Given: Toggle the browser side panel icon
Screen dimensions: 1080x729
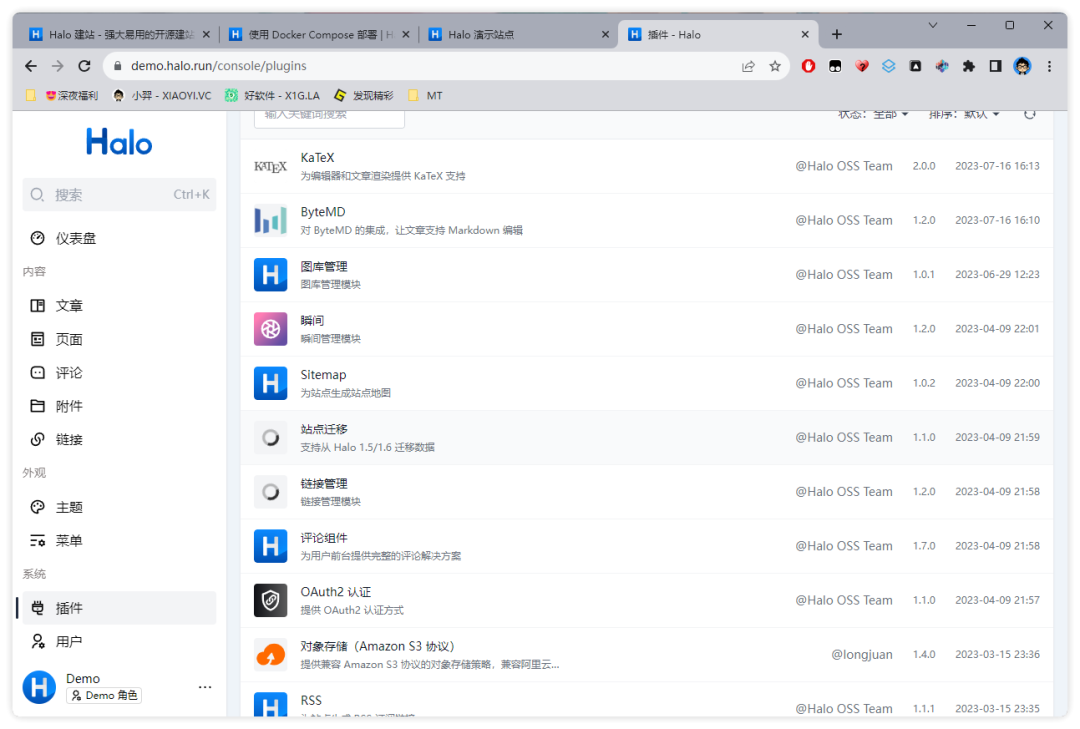Looking at the screenshot, I should (x=995, y=66).
